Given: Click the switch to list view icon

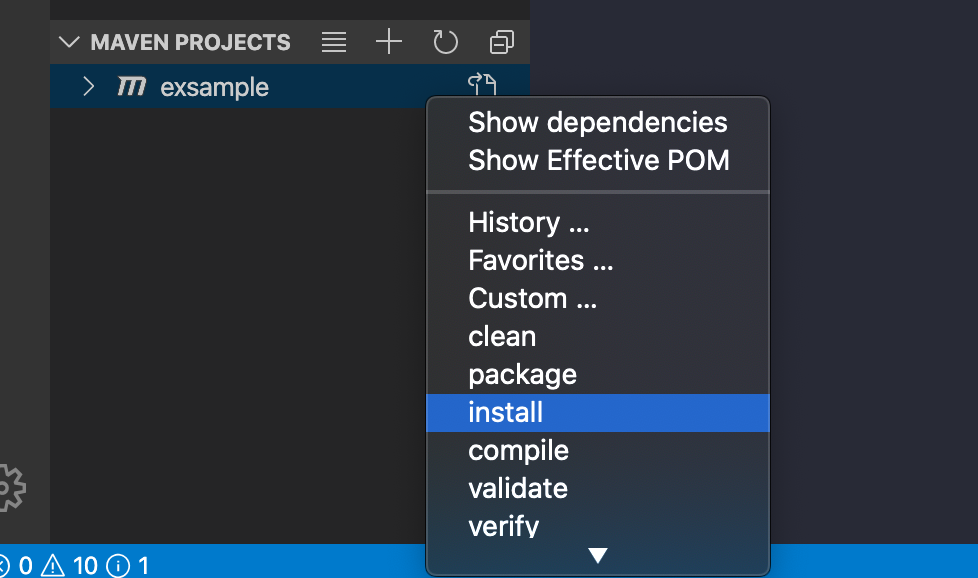Looking at the screenshot, I should pos(334,42).
